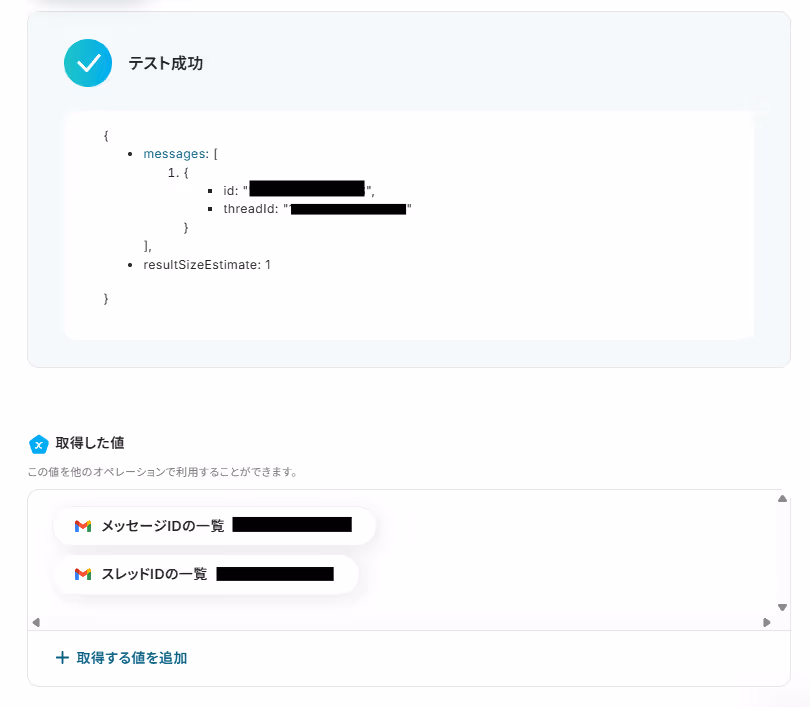Click the scroll left arrow in values panel
Viewport: 810px width, 707px height.
(x=36, y=622)
